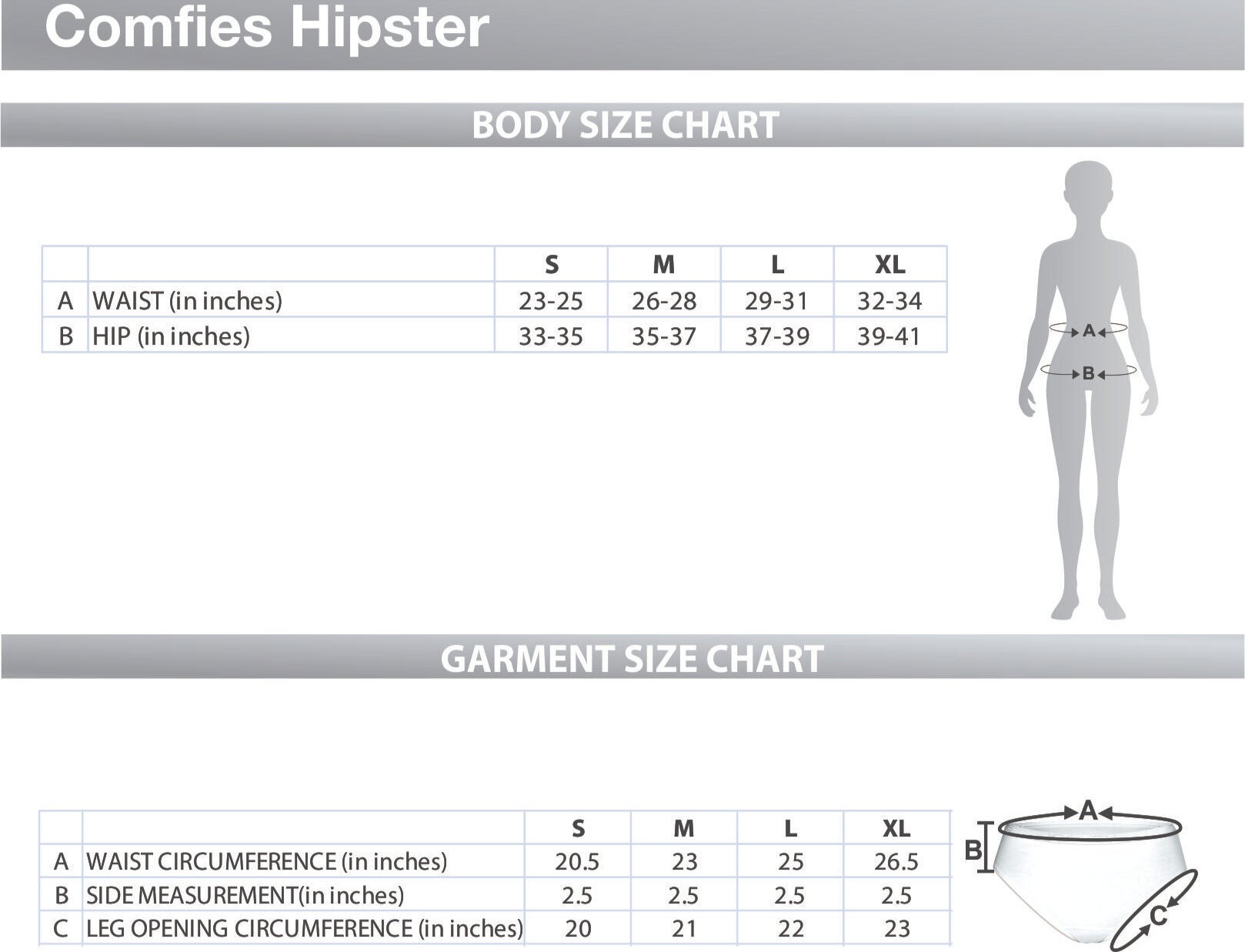Select waist value '23-25' for size S

pos(551,301)
